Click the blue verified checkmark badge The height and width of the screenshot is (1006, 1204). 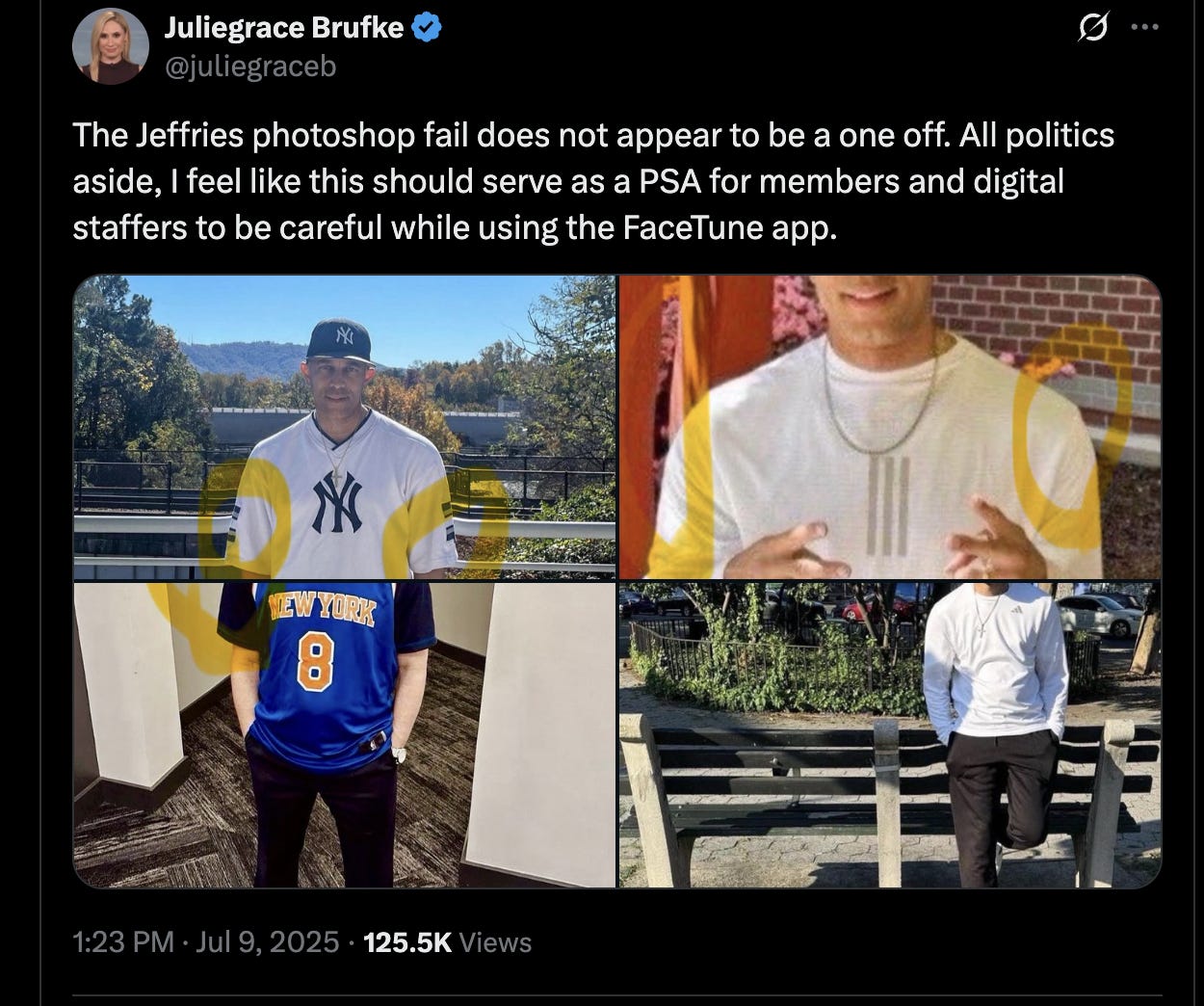427,28
